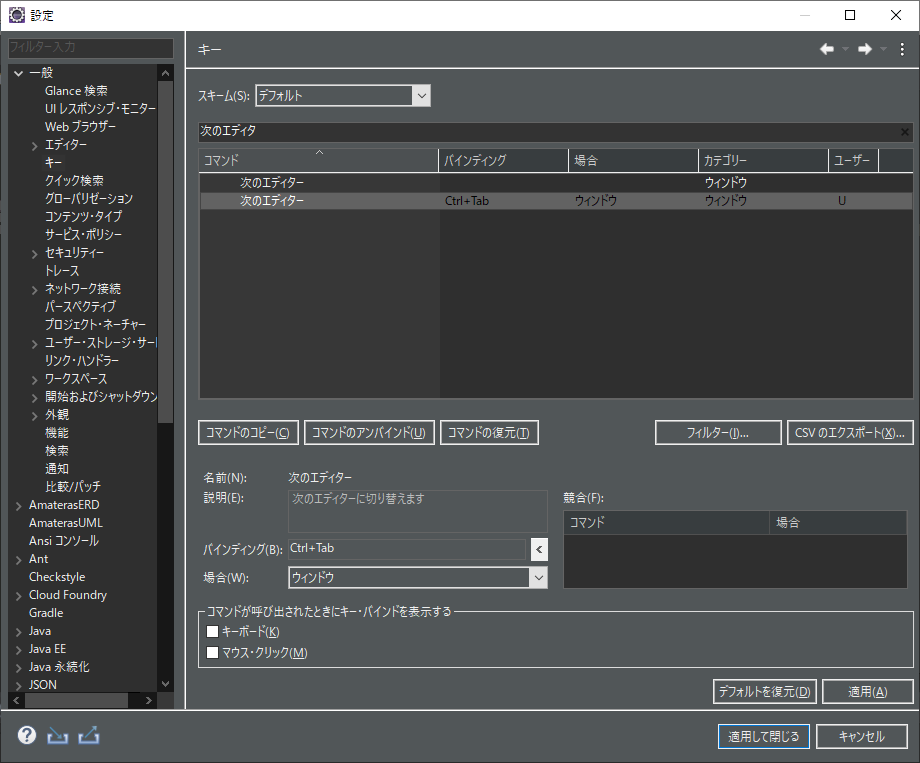Select Web ブラウザー in the tree

tap(80, 127)
